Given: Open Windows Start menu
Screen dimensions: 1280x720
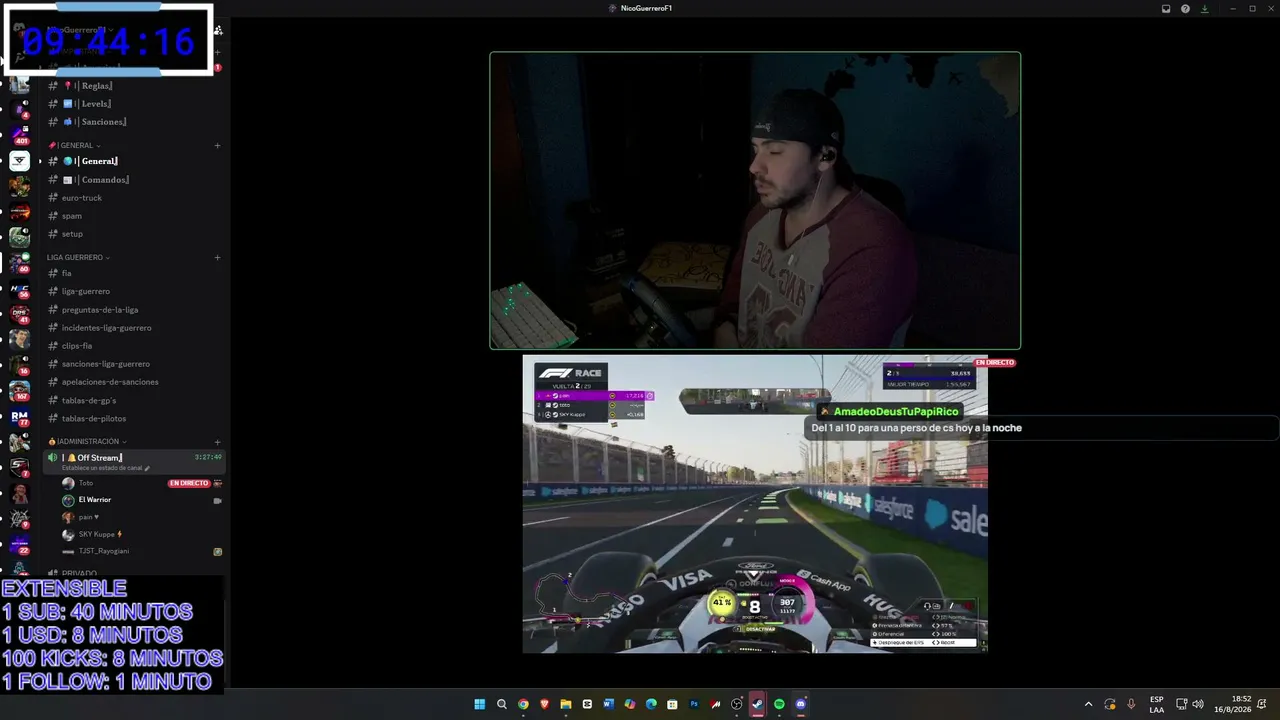Looking at the screenshot, I should [x=479, y=704].
